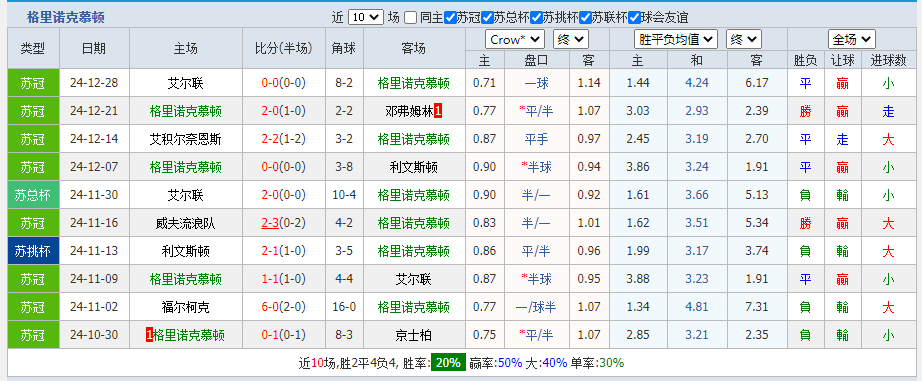
Task: Click the 走 goals result on 24-12-21
Action: pos(888,111)
